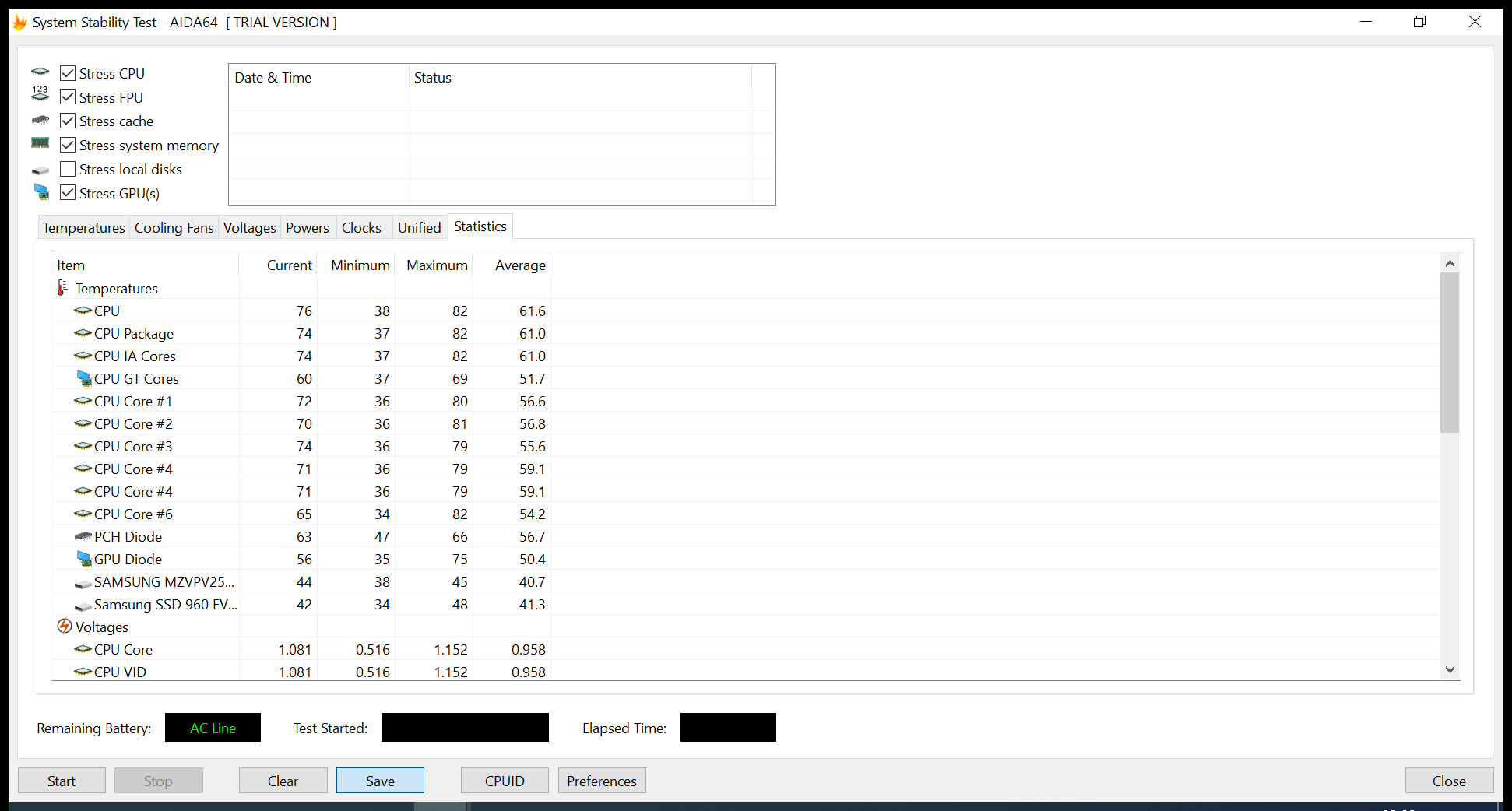Switch to the Temperatures tab

pos(83,227)
